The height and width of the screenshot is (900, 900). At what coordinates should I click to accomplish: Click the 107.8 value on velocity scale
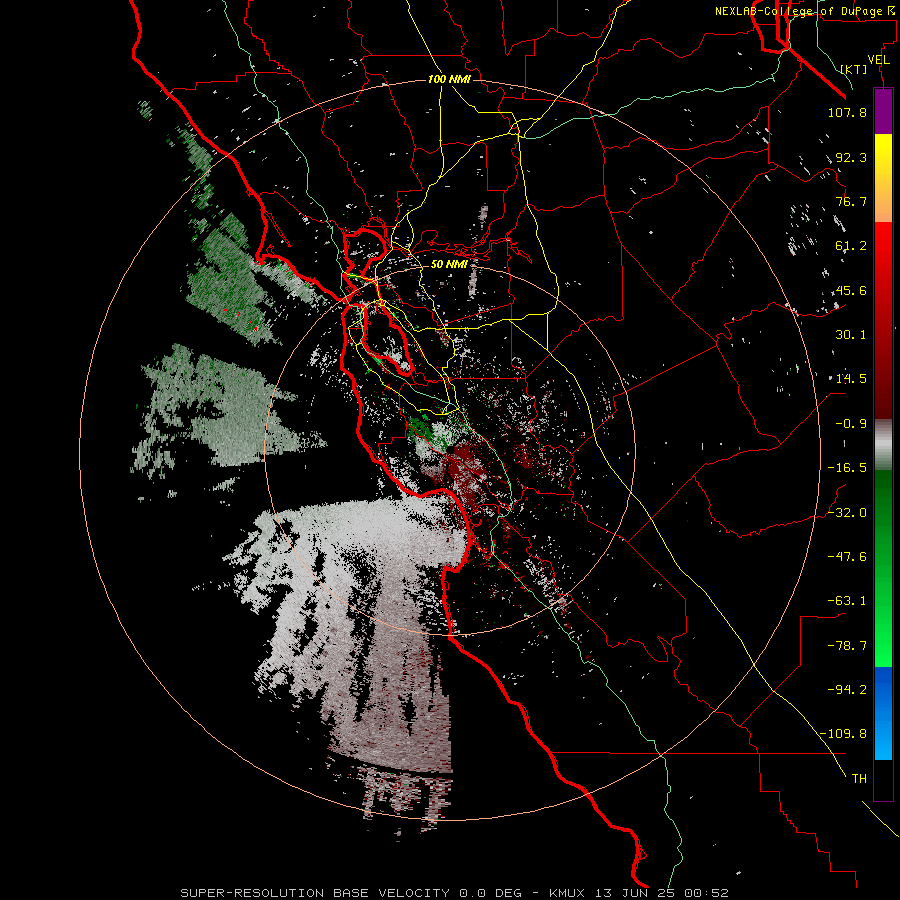pos(847,112)
